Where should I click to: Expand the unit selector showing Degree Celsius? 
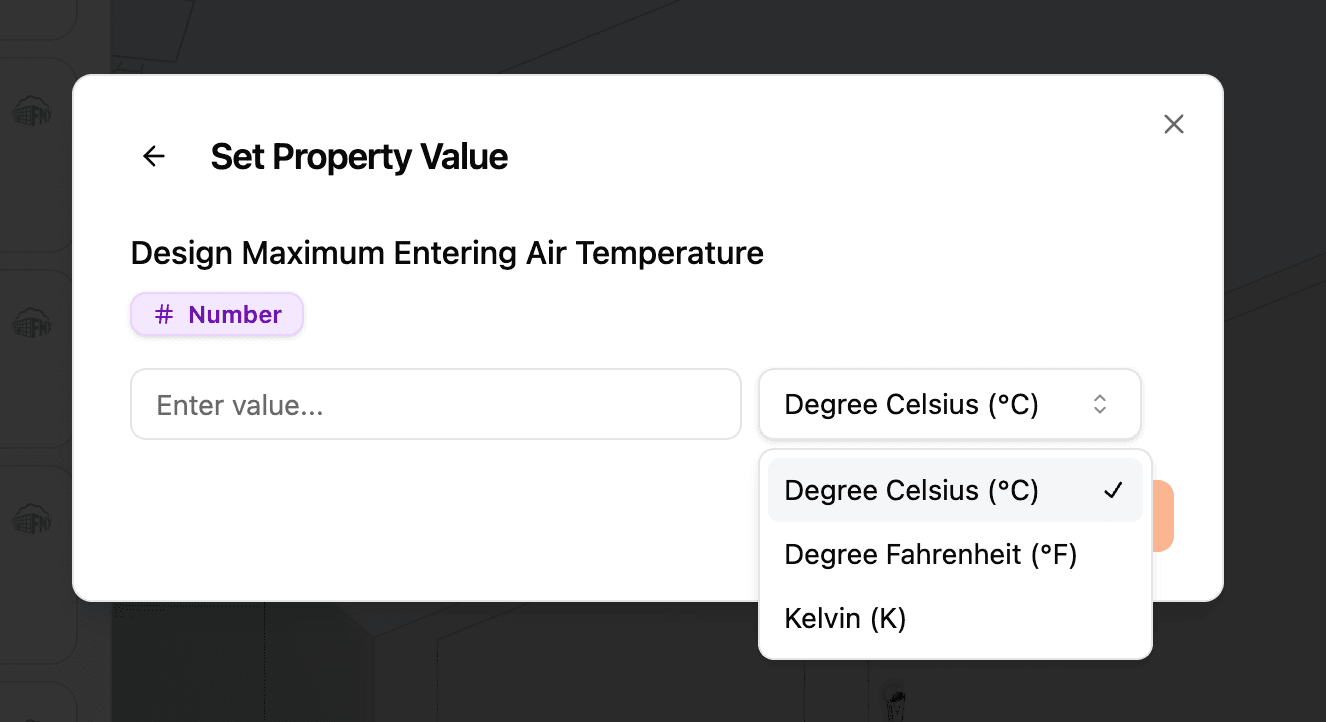(949, 404)
